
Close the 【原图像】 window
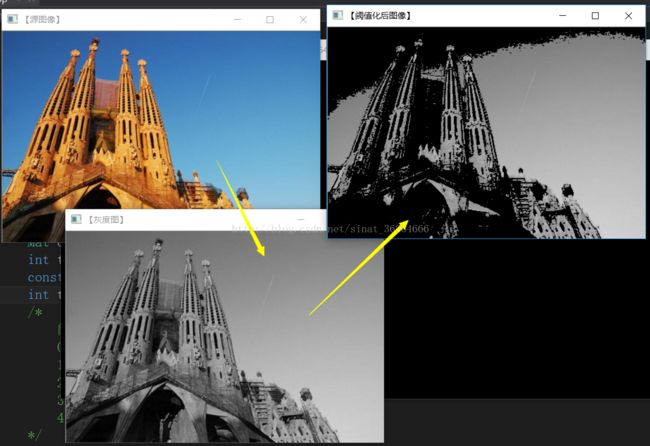303,19
